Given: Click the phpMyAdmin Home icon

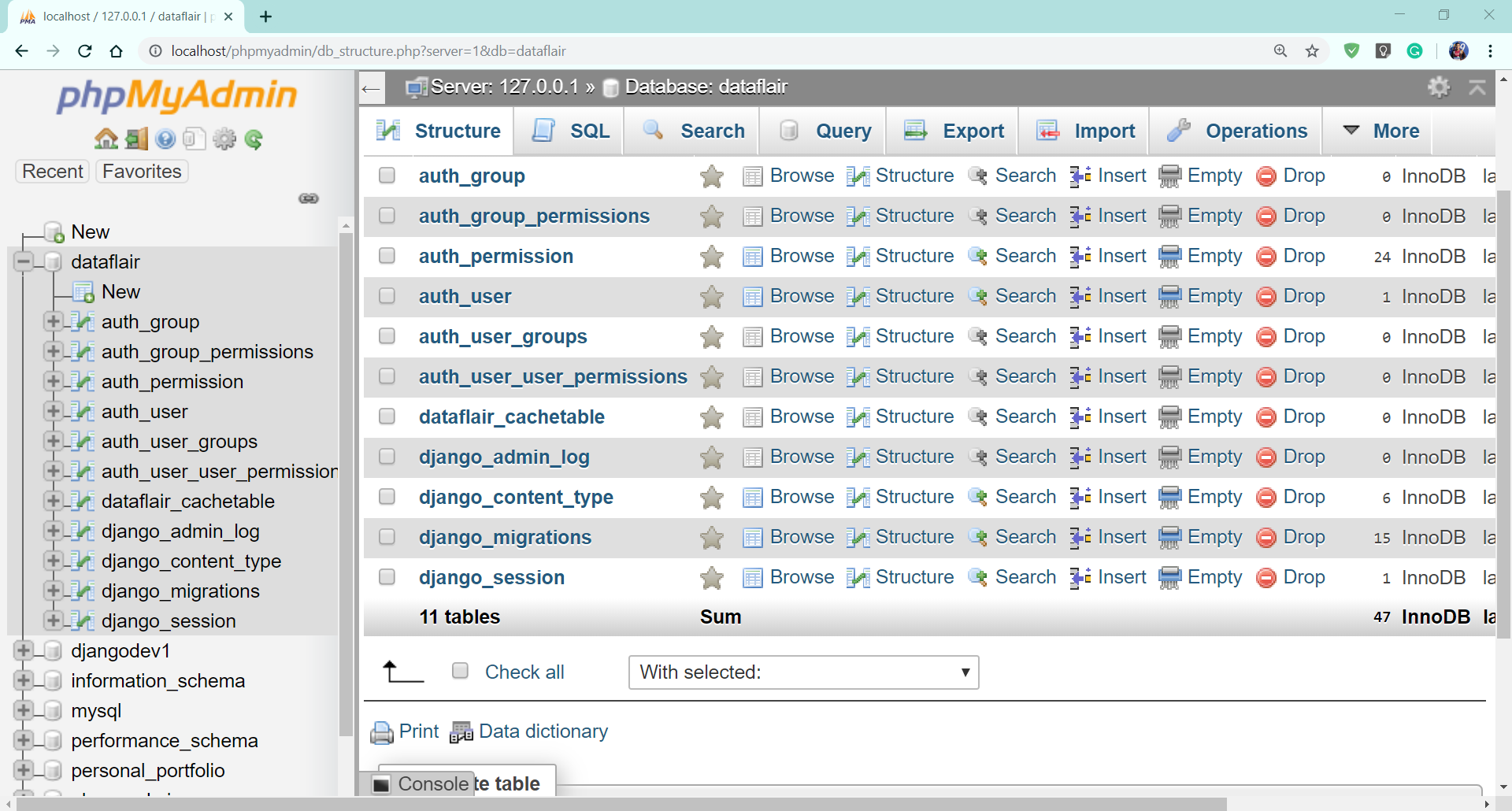Looking at the screenshot, I should pos(106,139).
